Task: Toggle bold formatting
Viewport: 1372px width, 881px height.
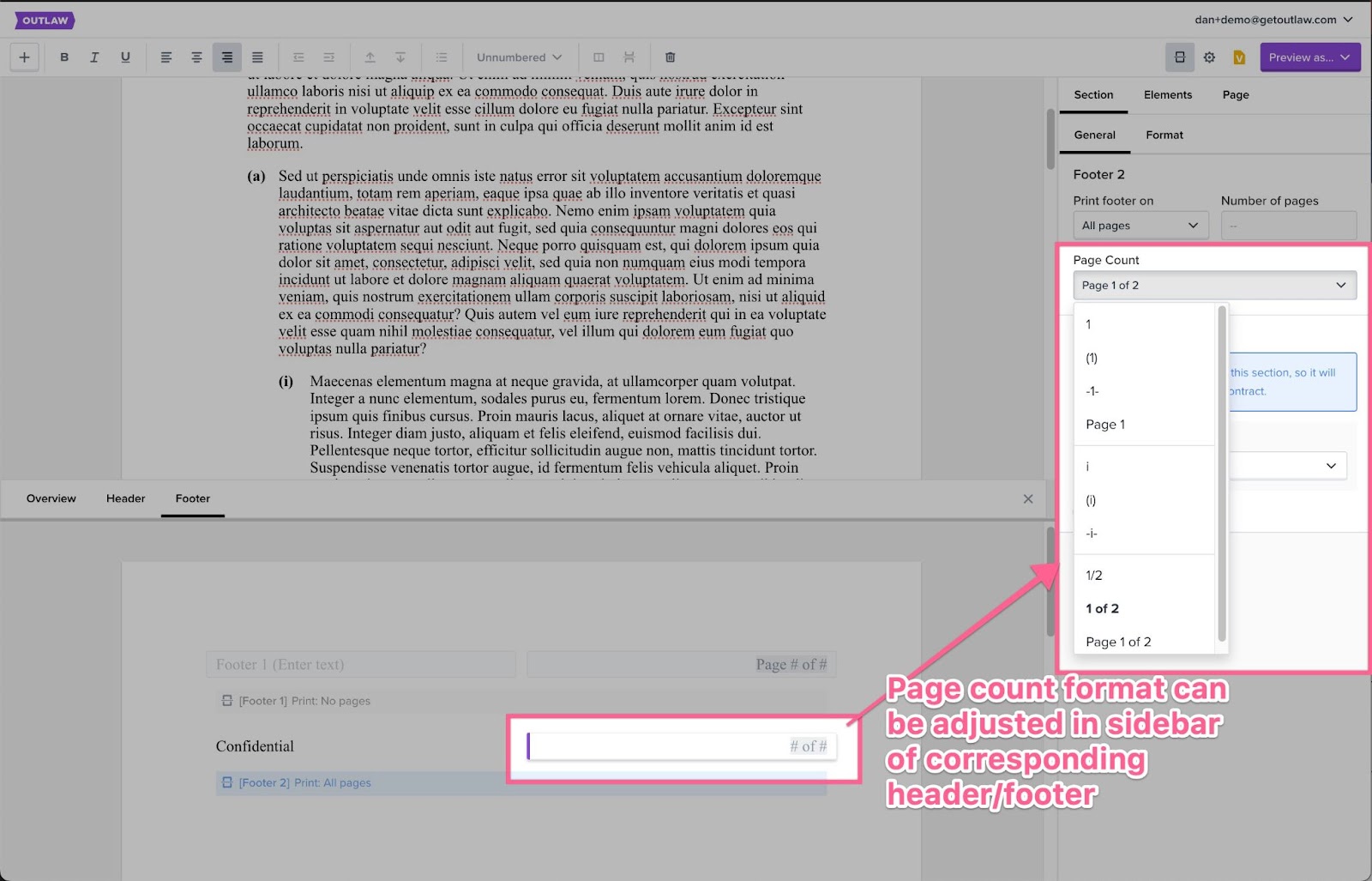Action: click(64, 57)
